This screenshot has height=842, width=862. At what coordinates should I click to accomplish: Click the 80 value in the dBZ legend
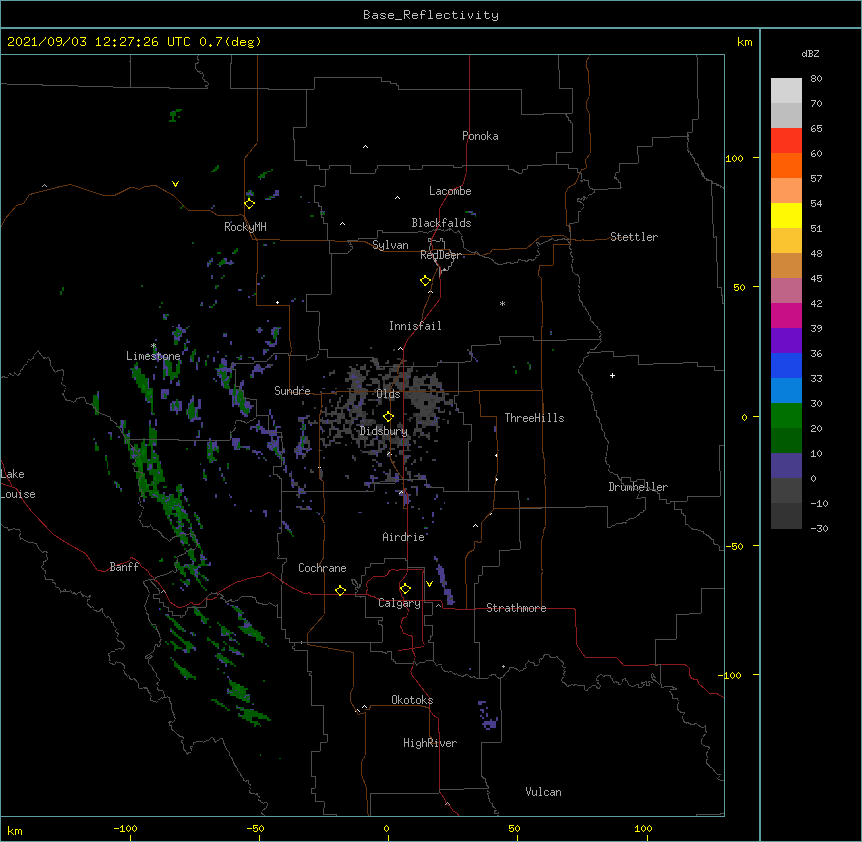[816, 79]
